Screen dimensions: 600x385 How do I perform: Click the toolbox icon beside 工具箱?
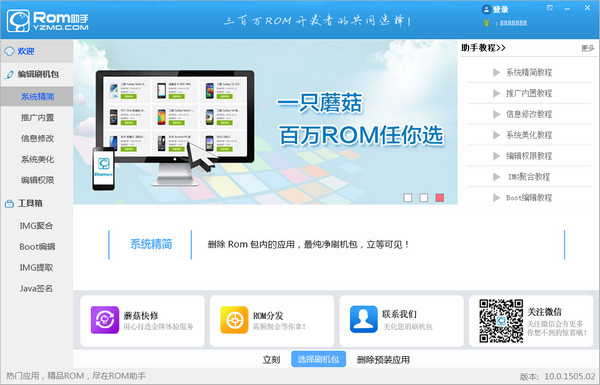click(9, 204)
